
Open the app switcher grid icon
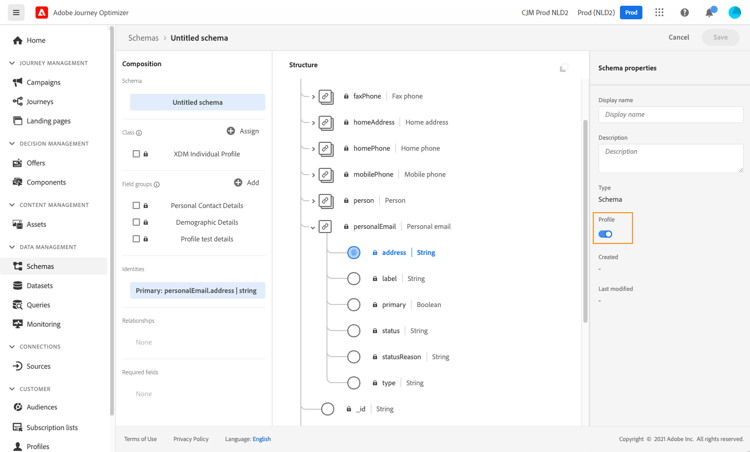point(659,13)
